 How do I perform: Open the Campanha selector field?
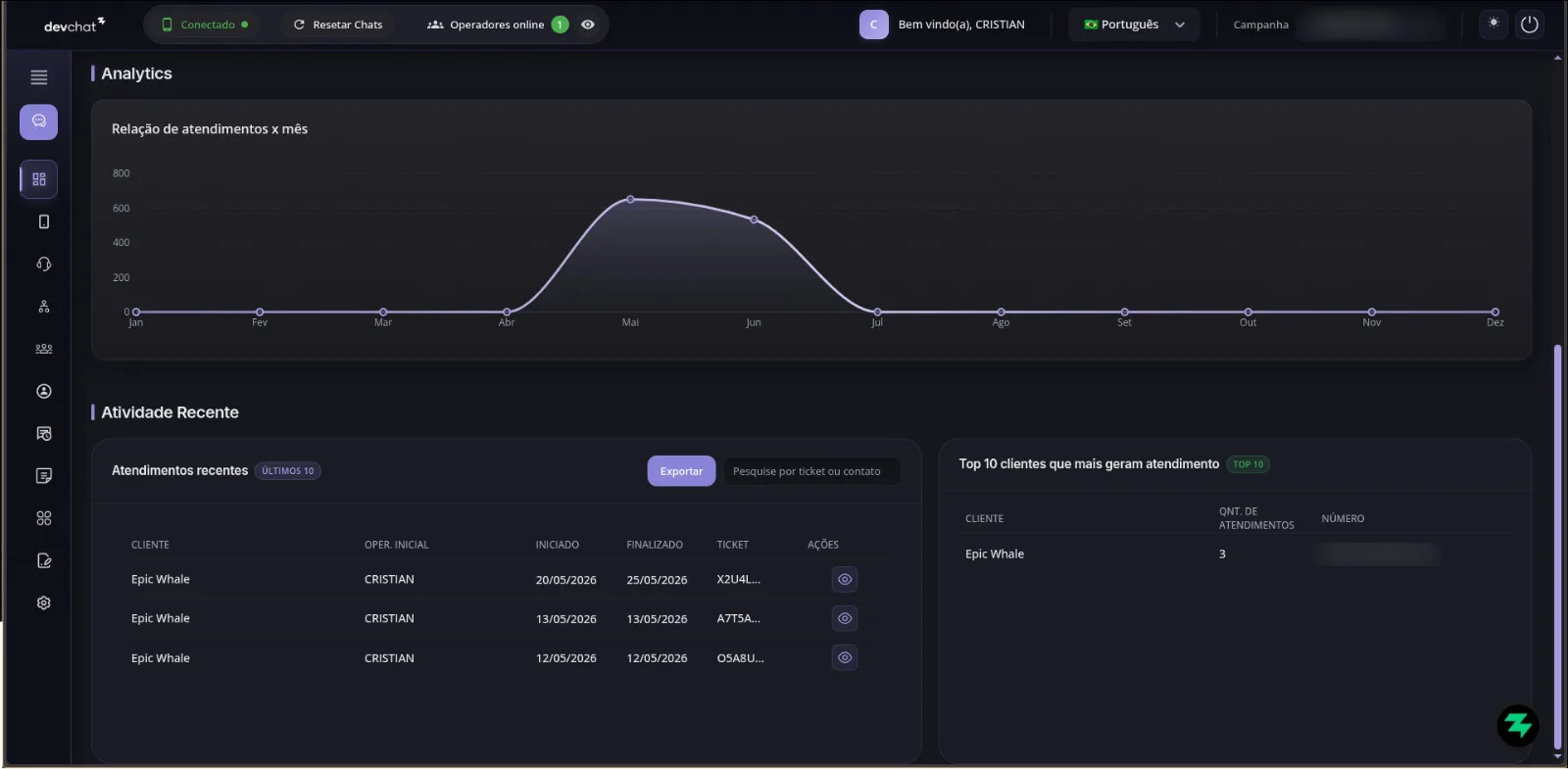pos(1370,24)
